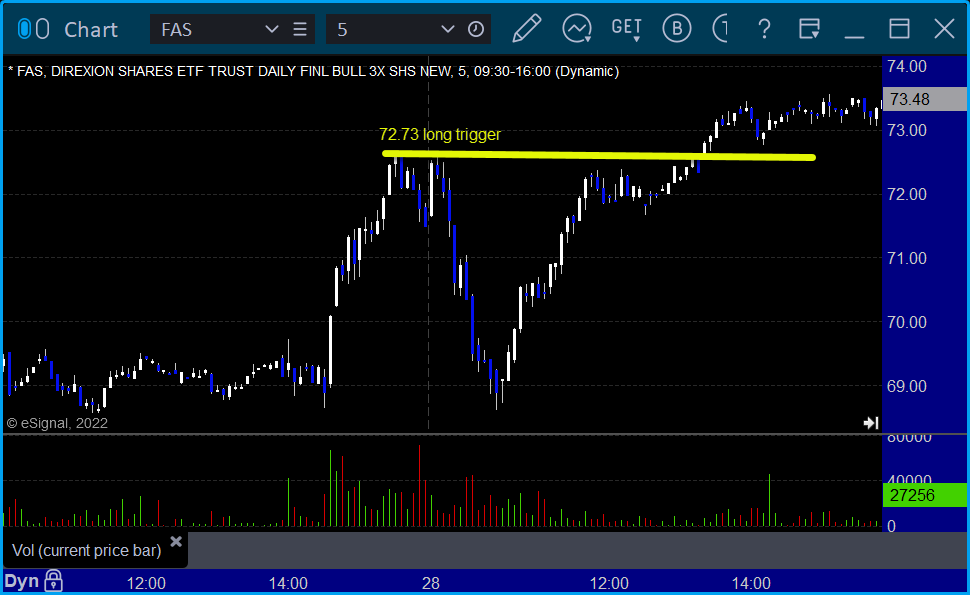970x595 pixels.
Task: Click the volume value 27256 marker
Action: (x=925, y=495)
